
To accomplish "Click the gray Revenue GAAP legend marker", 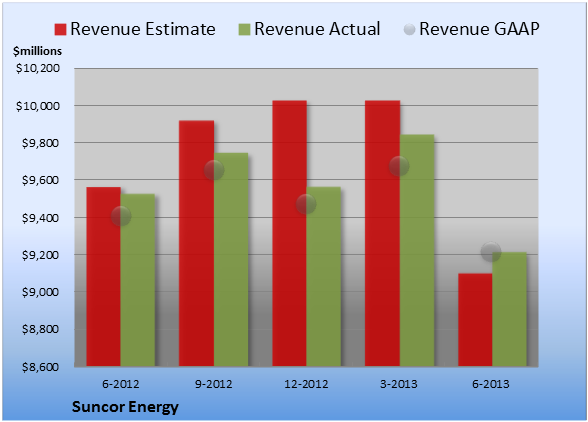I will click(410, 29).
